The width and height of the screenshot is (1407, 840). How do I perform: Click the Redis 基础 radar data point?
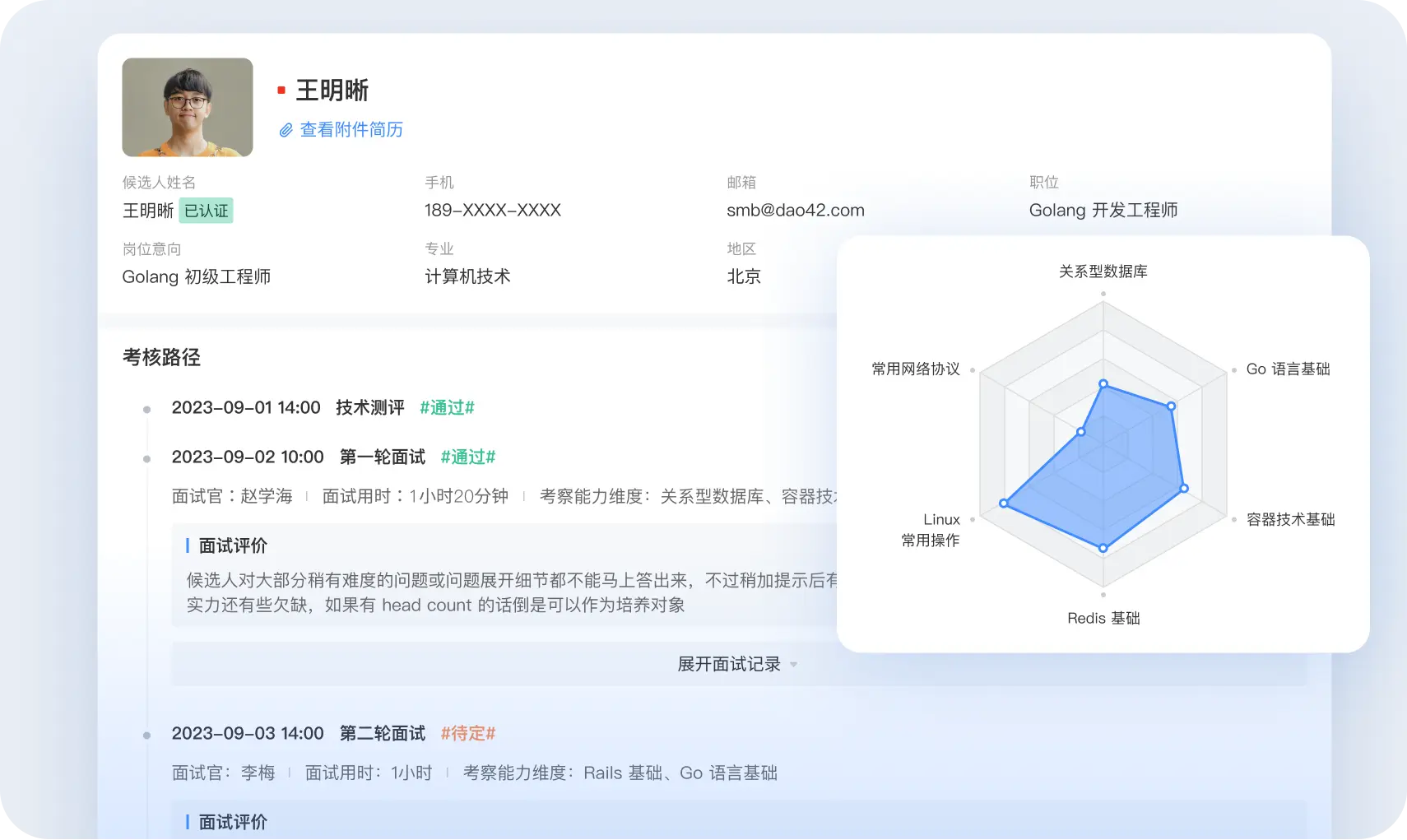coord(1103,548)
